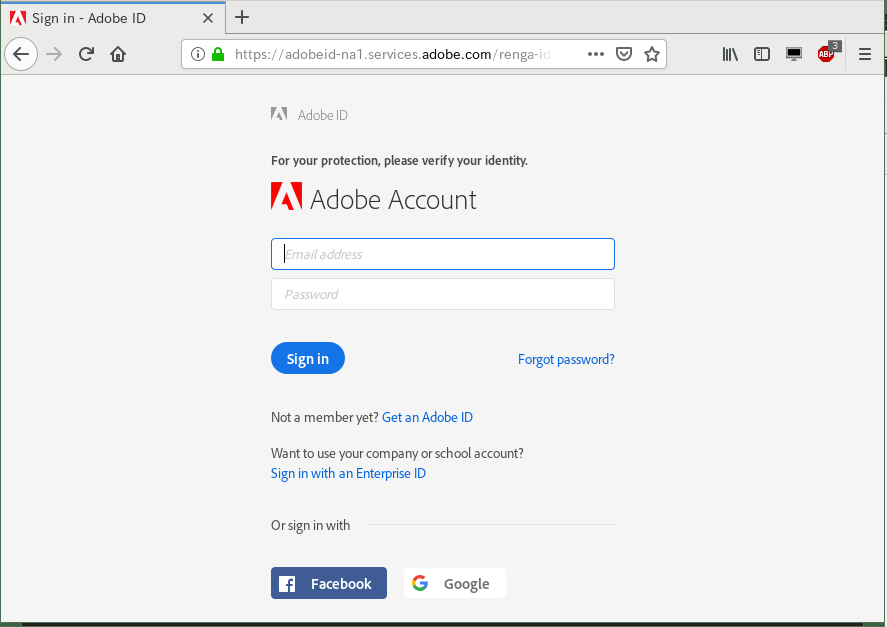Screen dimensions: 887x627
Task: Open the browser home page icon
Action: tap(118, 54)
